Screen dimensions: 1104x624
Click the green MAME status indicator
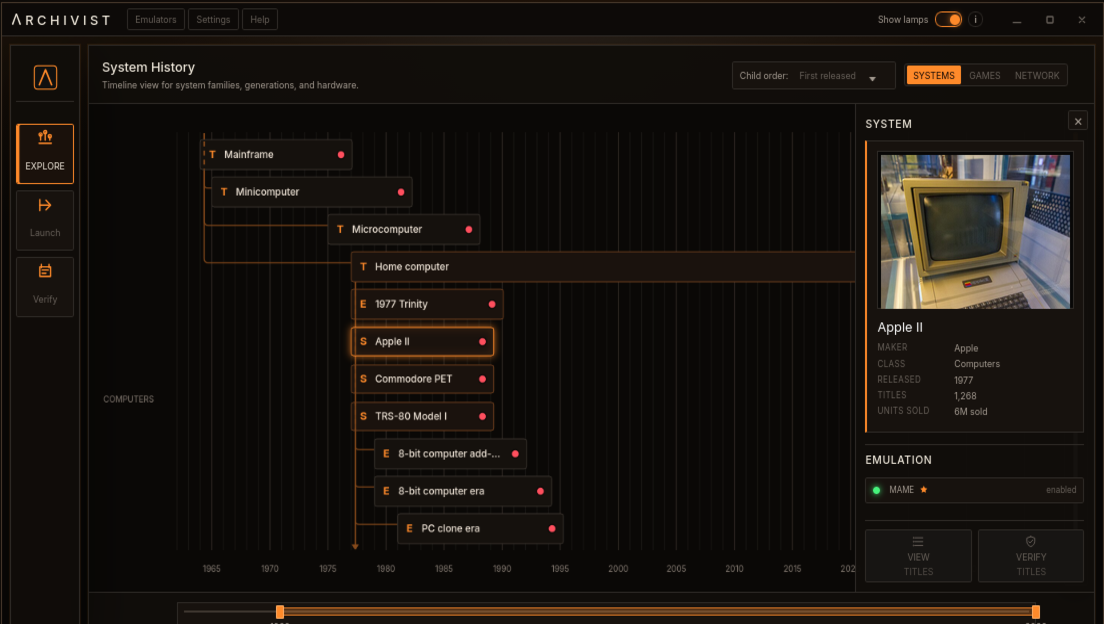pyautogui.click(x=877, y=490)
